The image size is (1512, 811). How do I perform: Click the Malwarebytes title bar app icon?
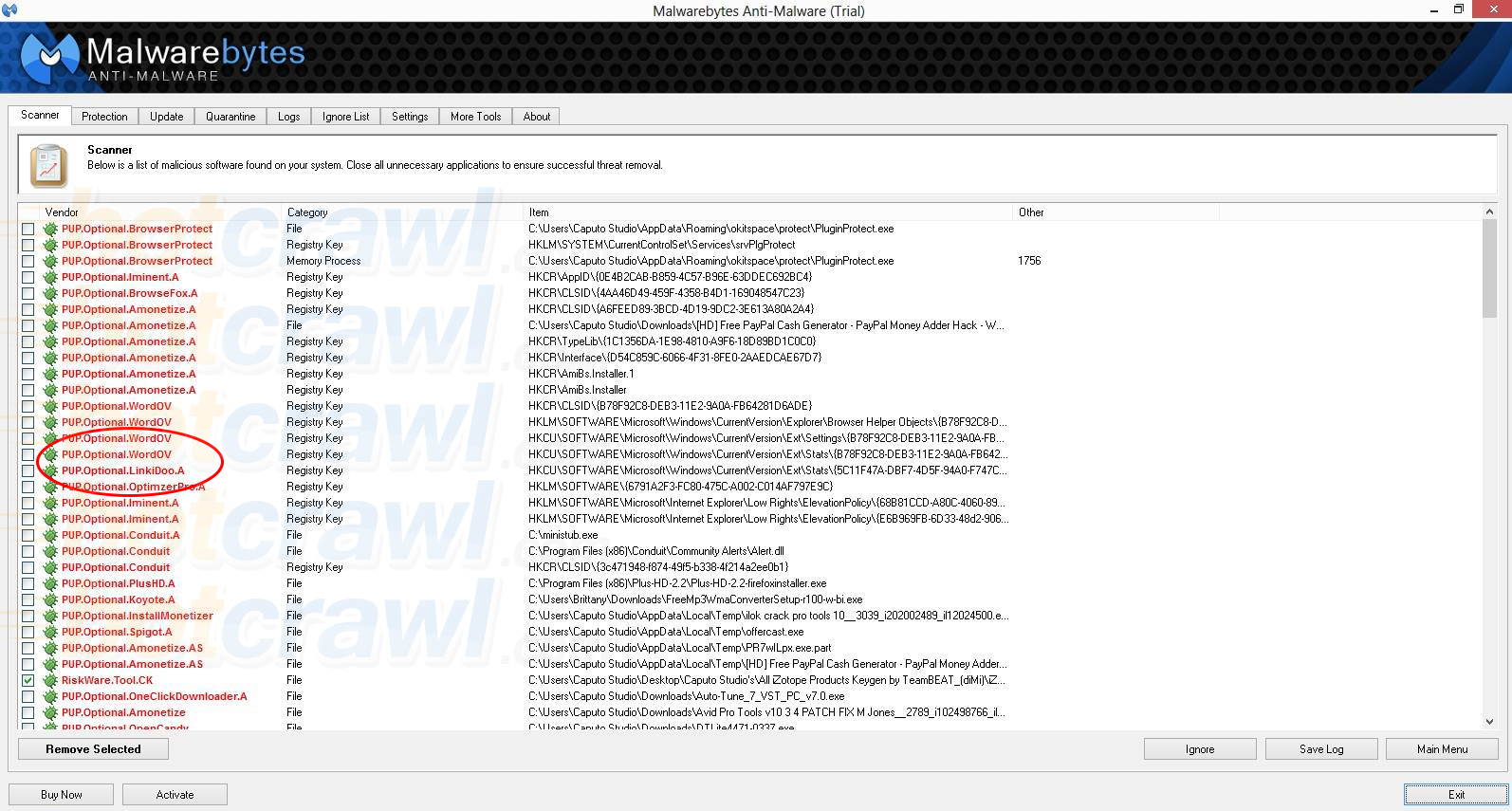point(10,10)
